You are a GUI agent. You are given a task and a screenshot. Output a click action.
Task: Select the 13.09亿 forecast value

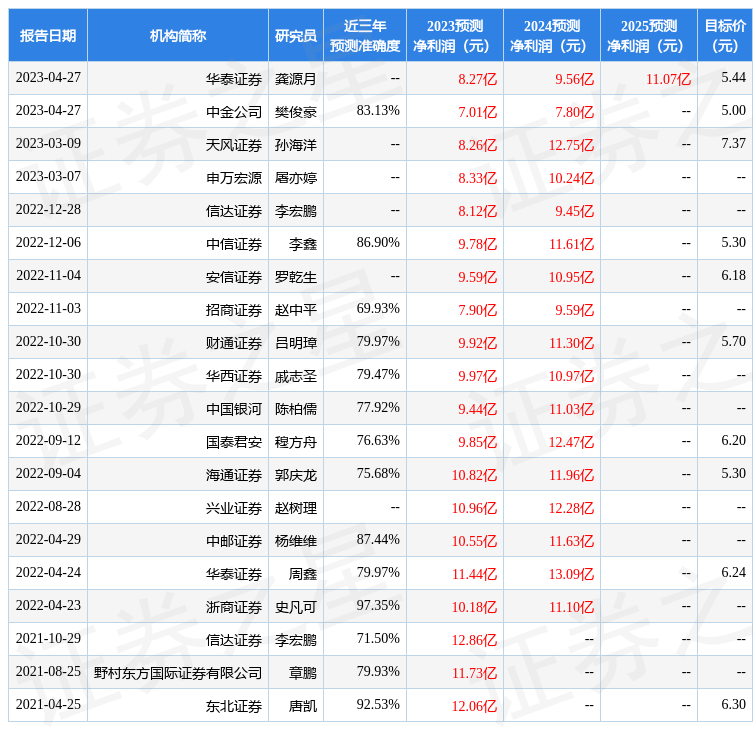click(571, 574)
